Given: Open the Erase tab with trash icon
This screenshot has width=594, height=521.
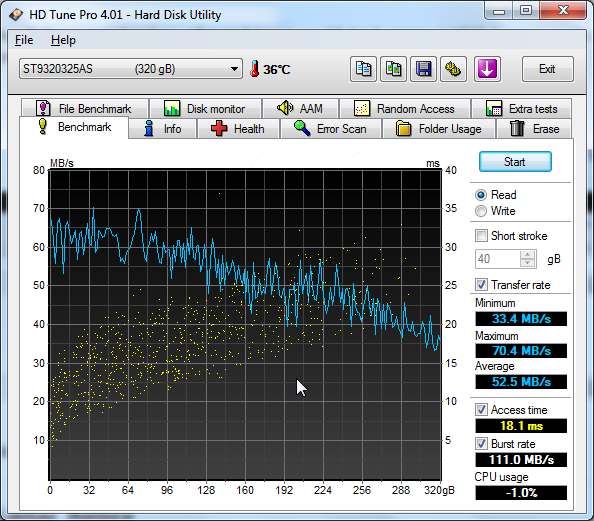Looking at the screenshot, I should (x=534, y=129).
